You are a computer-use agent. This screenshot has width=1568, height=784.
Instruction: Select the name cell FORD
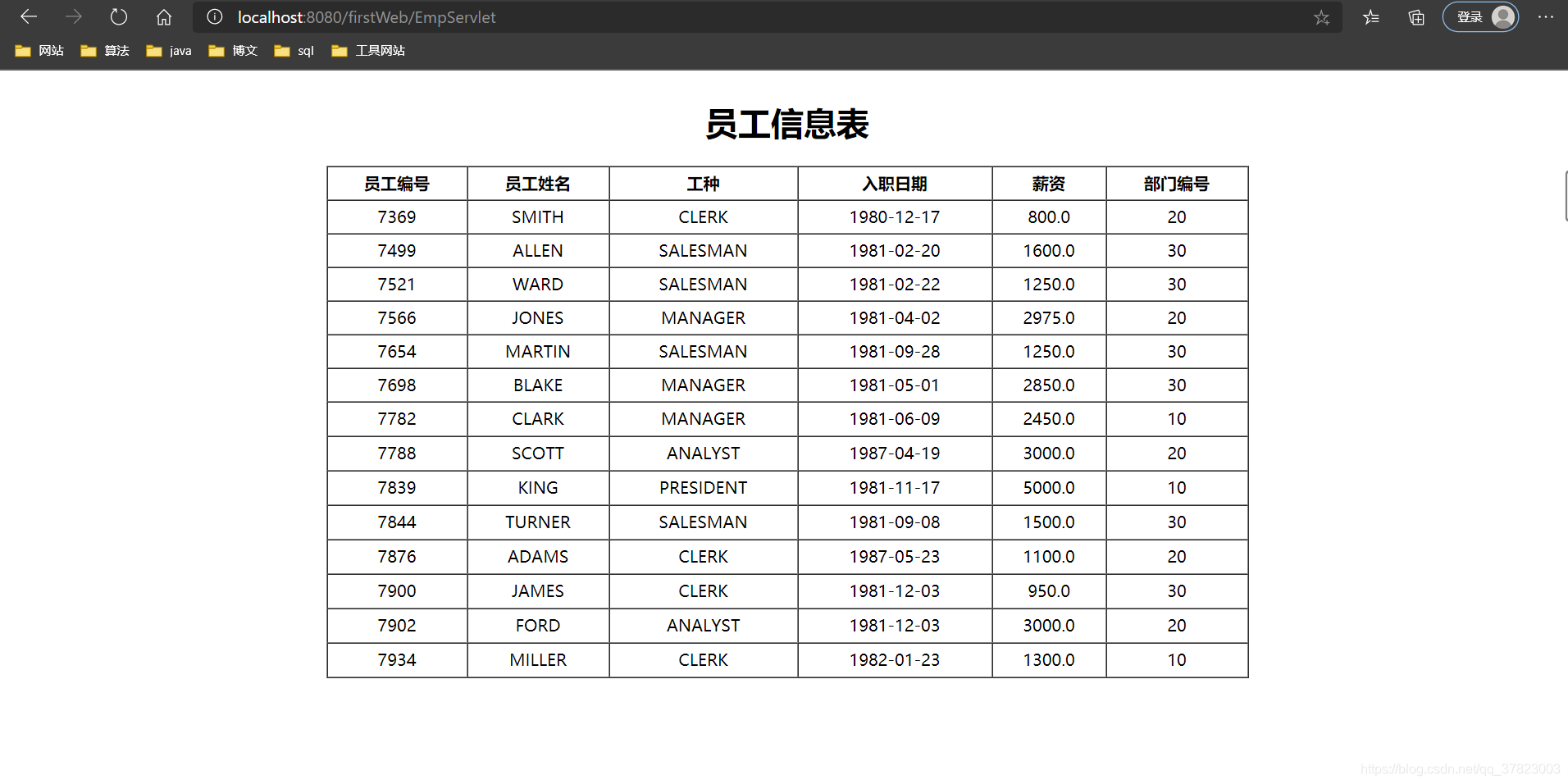(538, 626)
